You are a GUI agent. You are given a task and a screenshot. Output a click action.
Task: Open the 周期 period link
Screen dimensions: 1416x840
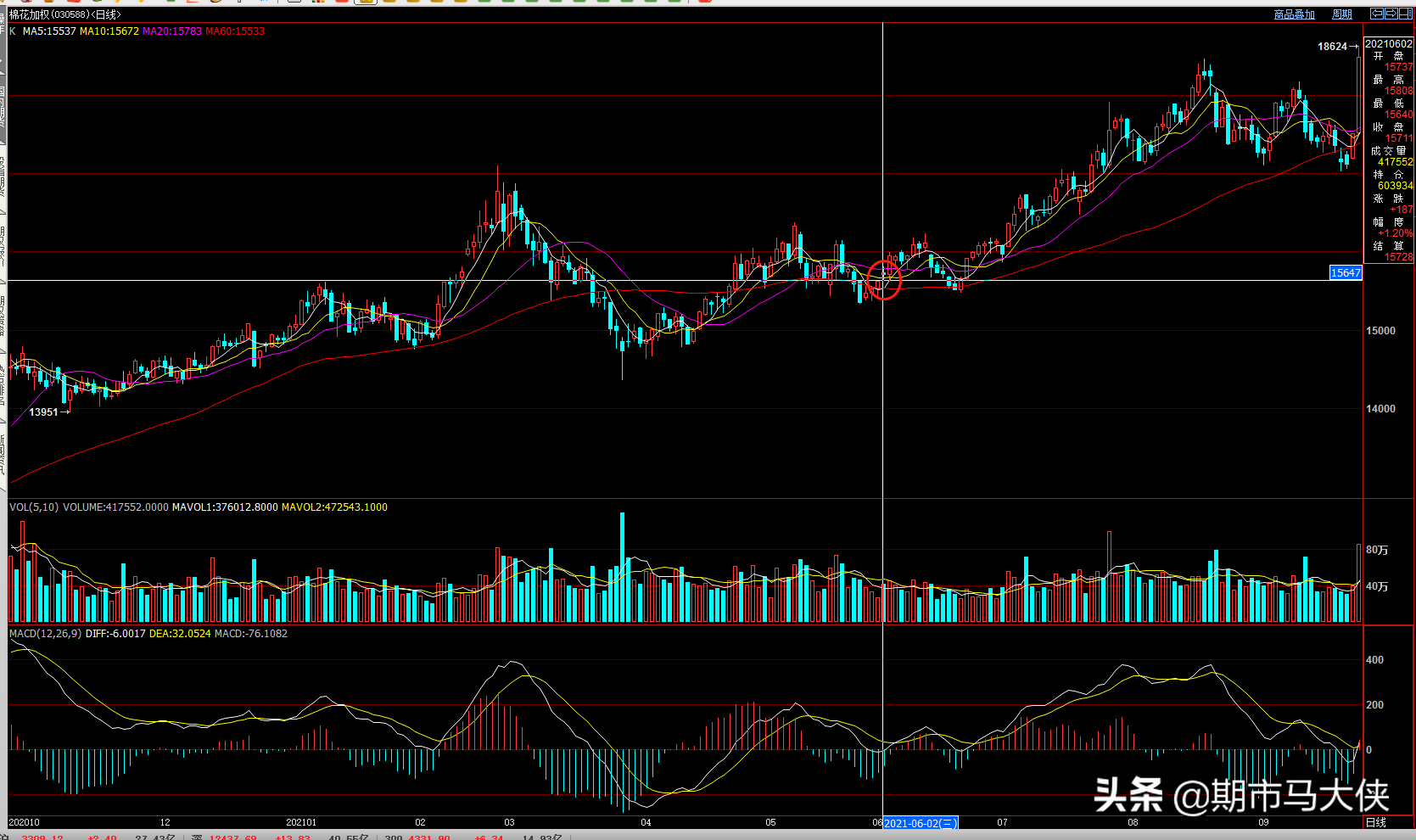pyautogui.click(x=1342, y=14)
